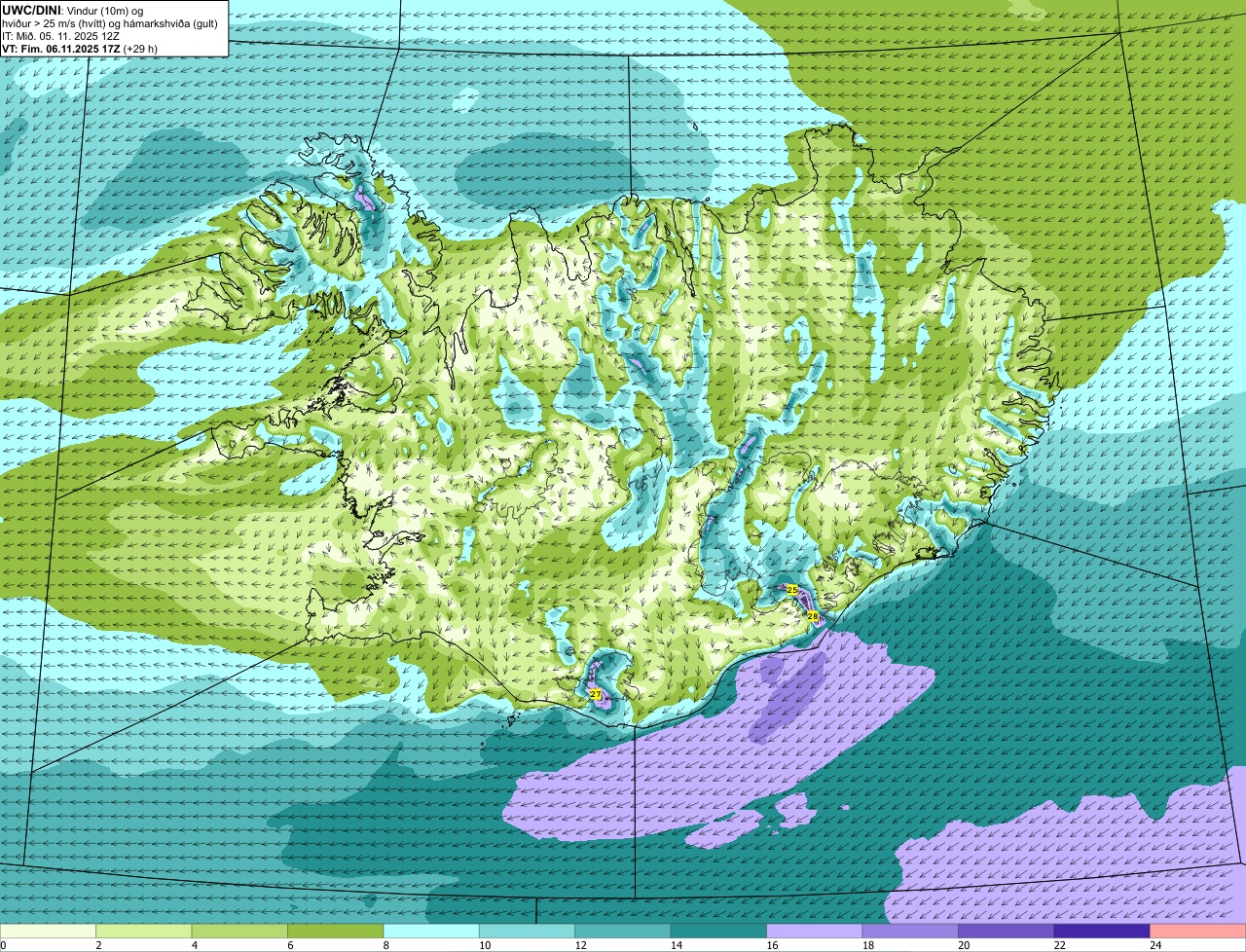Click the pale yellow 0–2 m/s legend swatch
1246x952 pixels.
(x=48, y=932)
